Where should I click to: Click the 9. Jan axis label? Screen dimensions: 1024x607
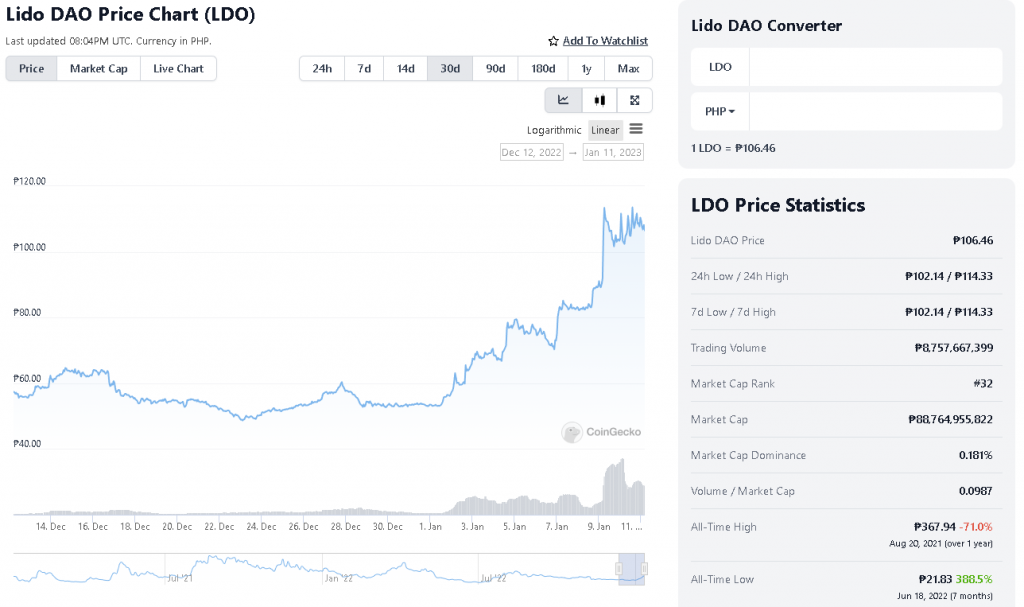pos(599,527)
